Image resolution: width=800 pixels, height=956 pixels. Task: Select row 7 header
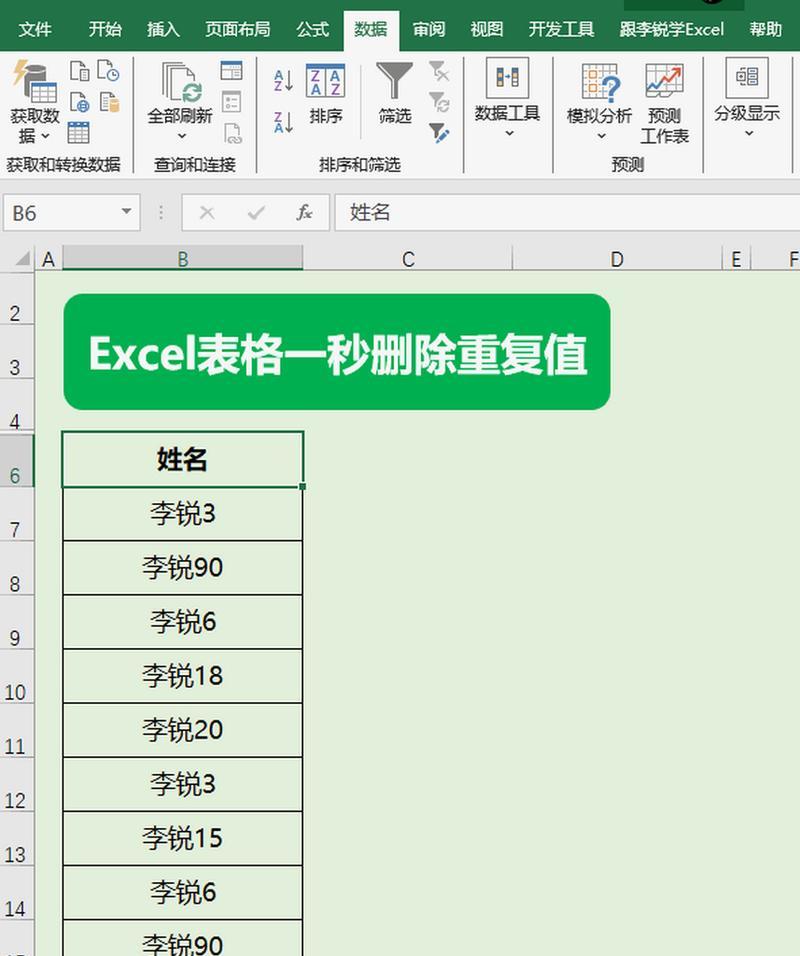[16, 515]
